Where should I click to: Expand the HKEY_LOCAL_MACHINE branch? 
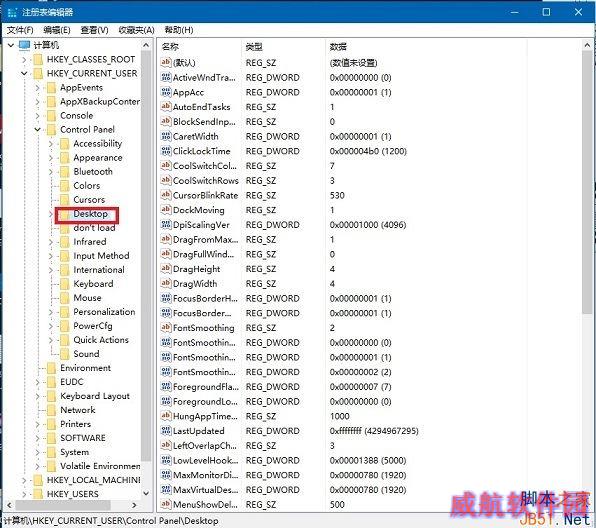[x=24, y=480]
